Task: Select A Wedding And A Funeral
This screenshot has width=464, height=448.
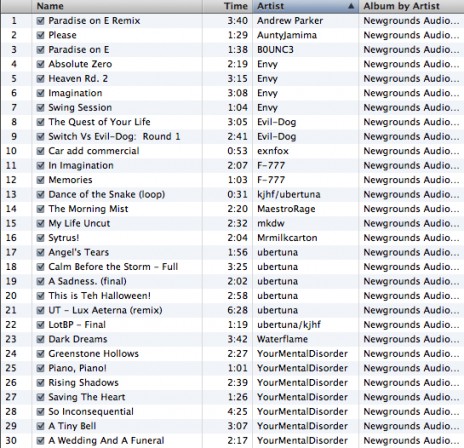Action: 106,441
